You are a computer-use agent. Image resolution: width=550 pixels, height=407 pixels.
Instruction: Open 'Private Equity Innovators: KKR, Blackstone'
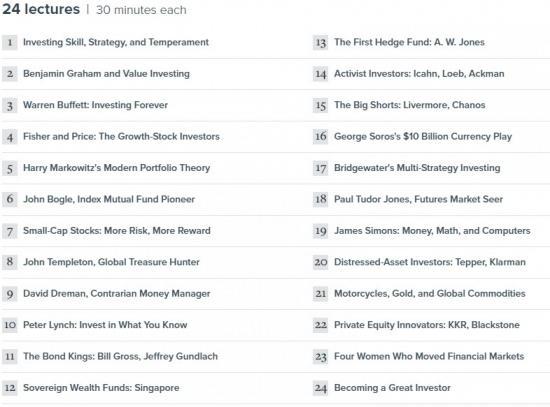427,325
